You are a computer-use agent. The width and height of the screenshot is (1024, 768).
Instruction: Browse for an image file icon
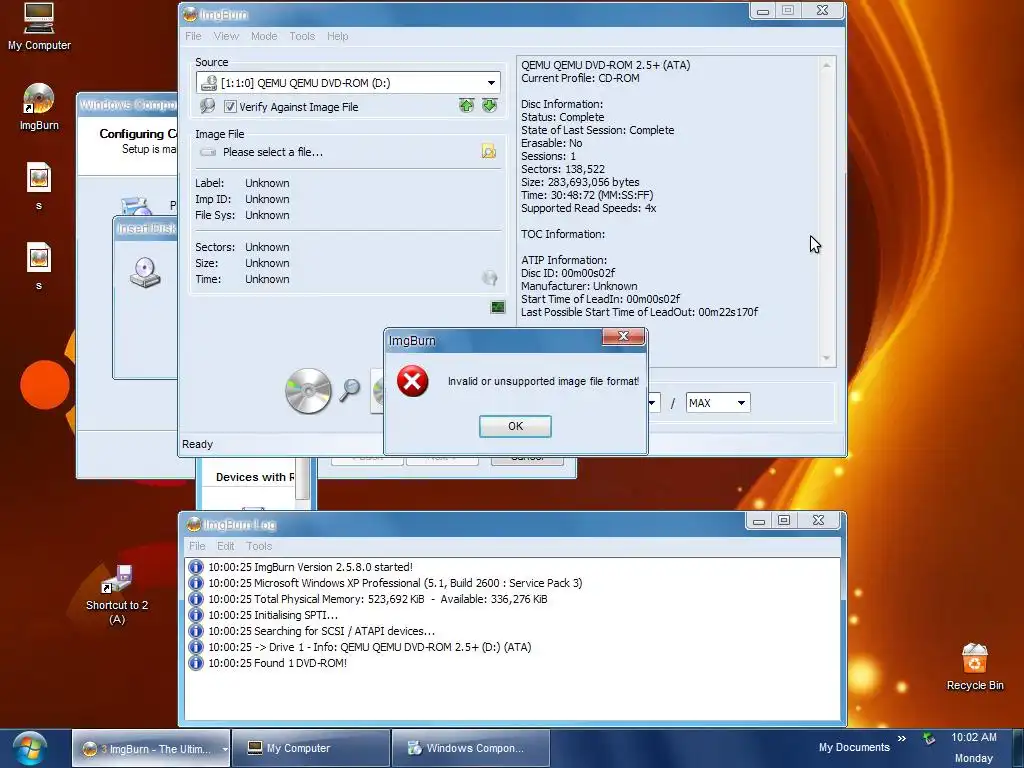[488, 152]
